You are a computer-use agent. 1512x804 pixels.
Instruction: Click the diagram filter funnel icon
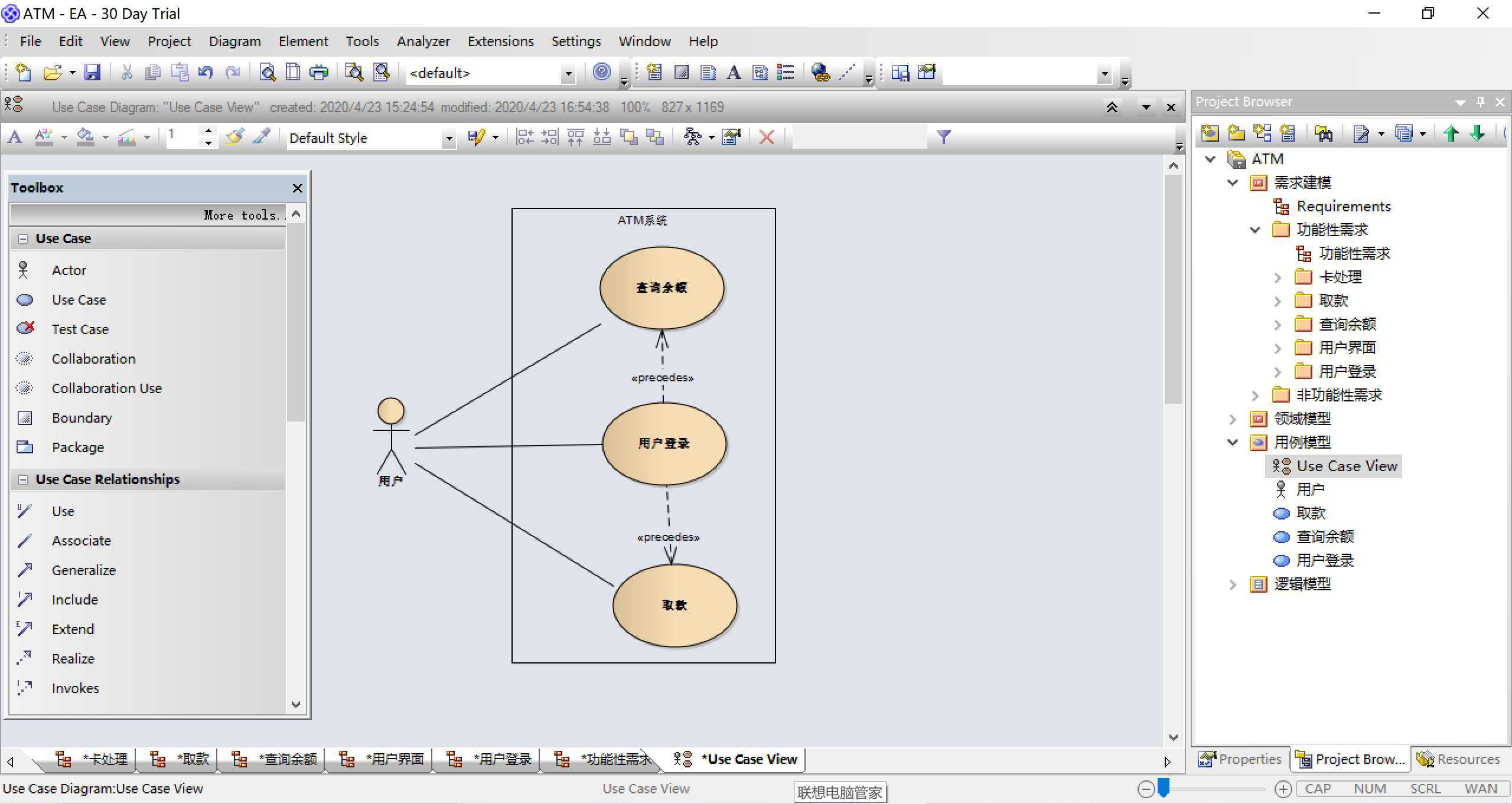click(944, 137)
